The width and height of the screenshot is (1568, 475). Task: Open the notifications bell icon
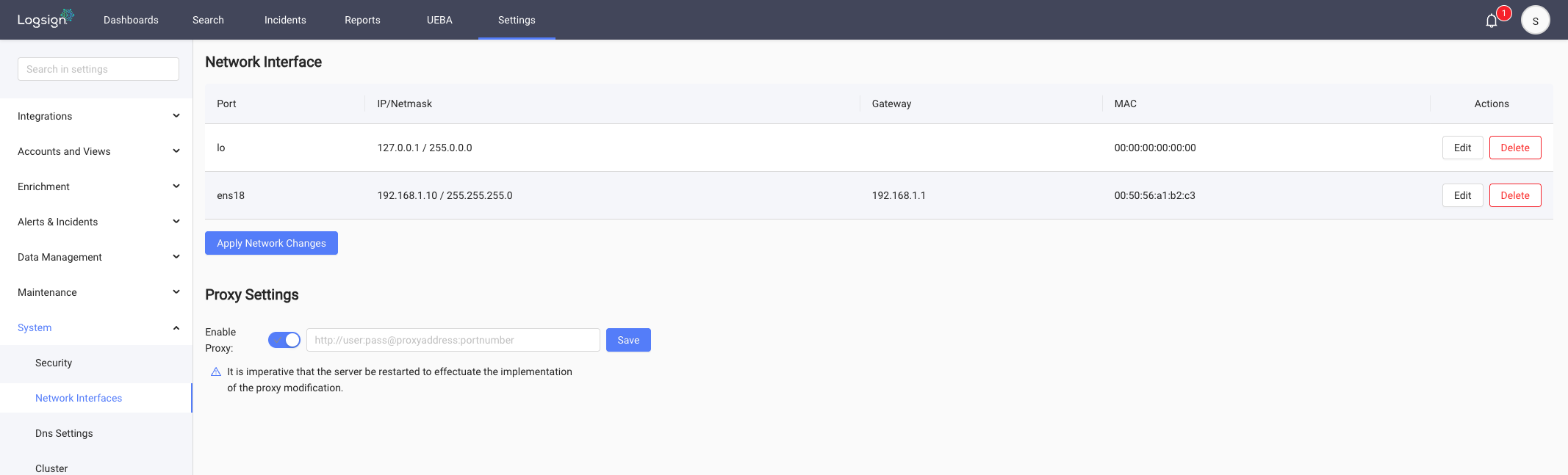click(x=1491, y=20)
